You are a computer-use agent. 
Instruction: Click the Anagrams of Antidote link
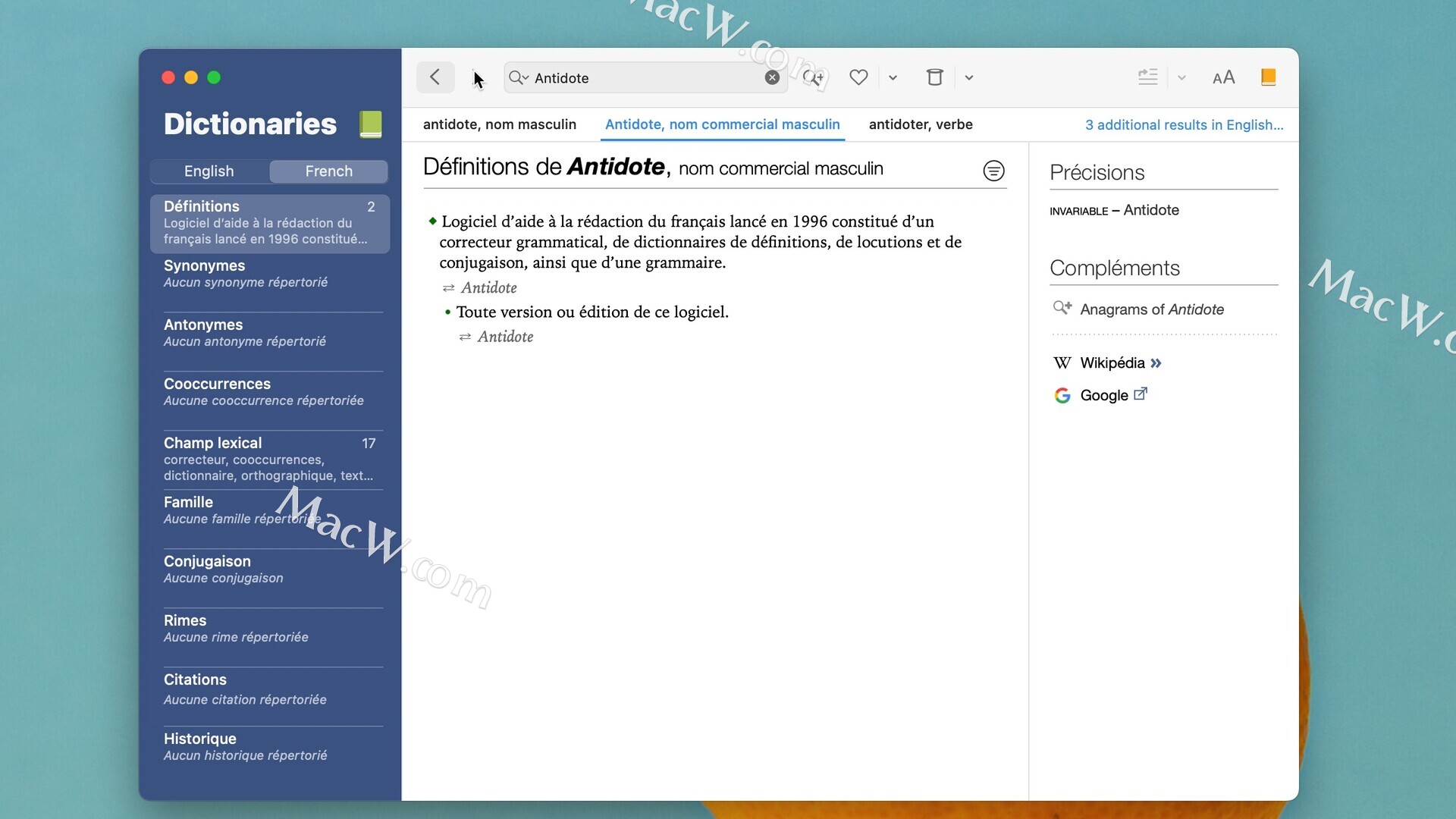point(1152,309)
